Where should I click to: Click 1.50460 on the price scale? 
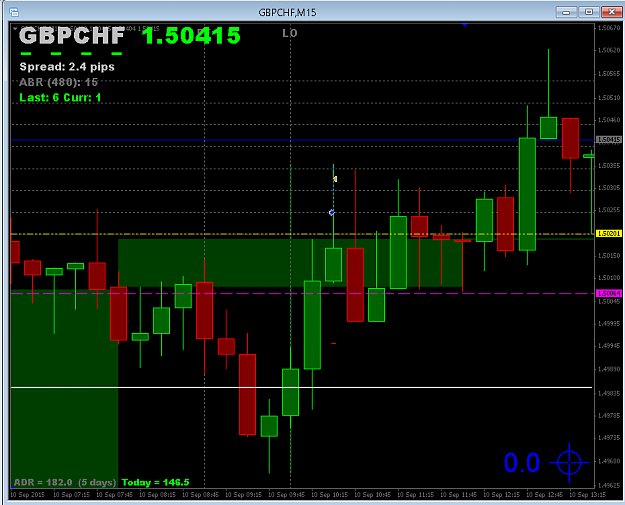[609, 120]
